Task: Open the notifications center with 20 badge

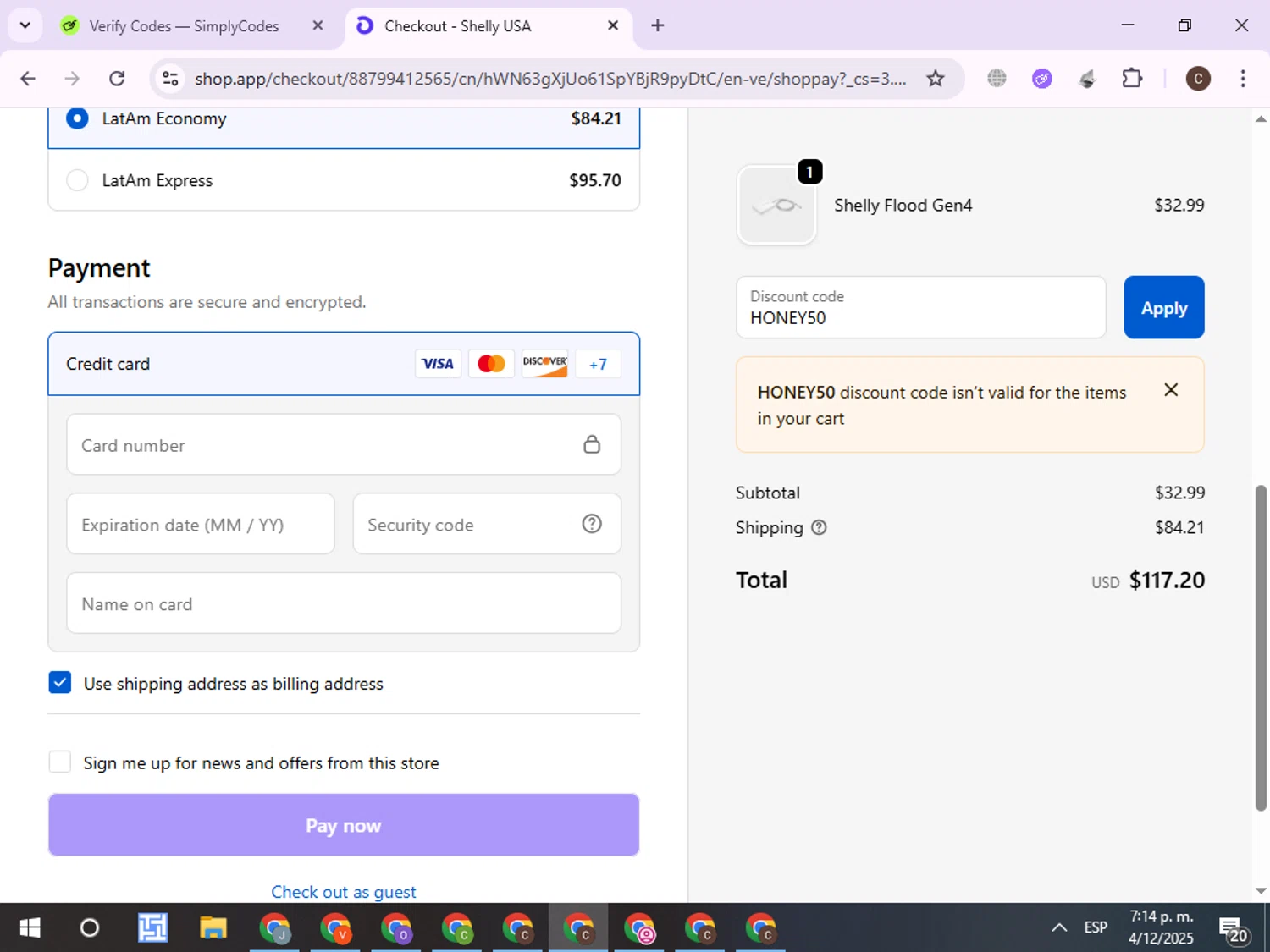Action: tap(1233, 929)
